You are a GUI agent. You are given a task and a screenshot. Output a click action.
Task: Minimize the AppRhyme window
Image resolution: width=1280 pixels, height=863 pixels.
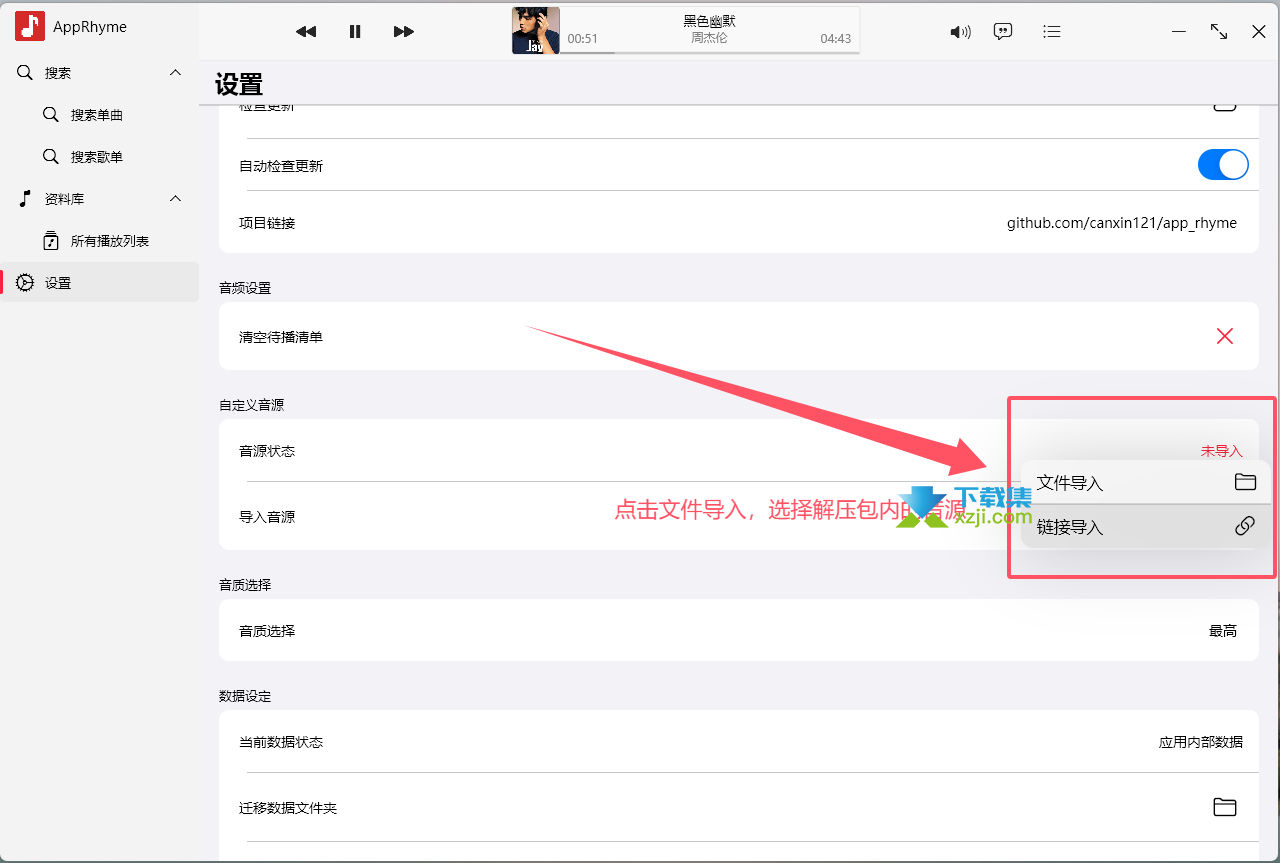(1180, 31)
